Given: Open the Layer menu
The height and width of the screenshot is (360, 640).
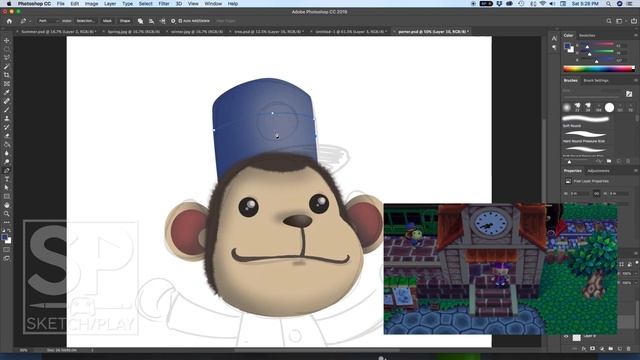Looking at the screenshot, I should pos(110,4).
